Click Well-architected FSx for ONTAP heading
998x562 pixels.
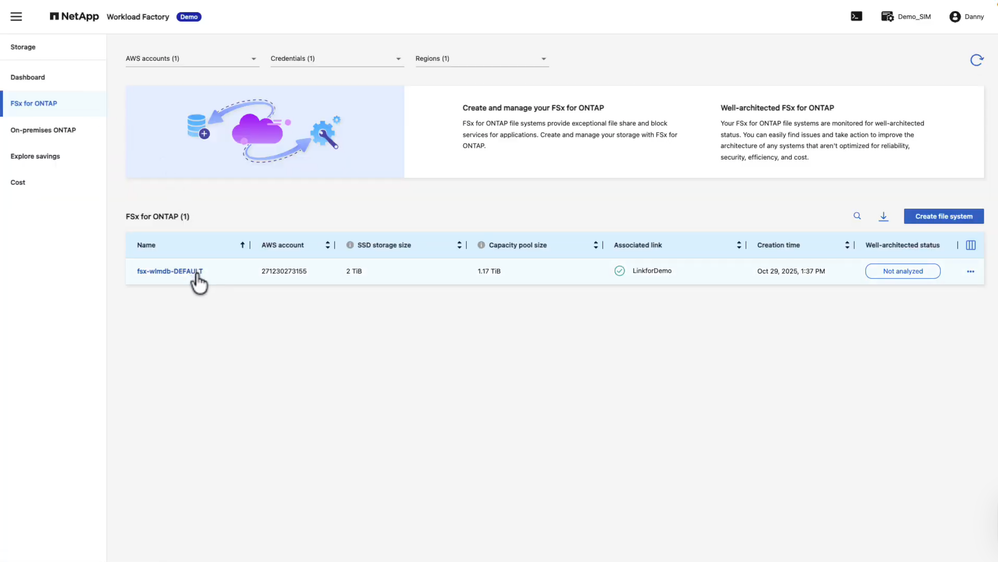777,108
